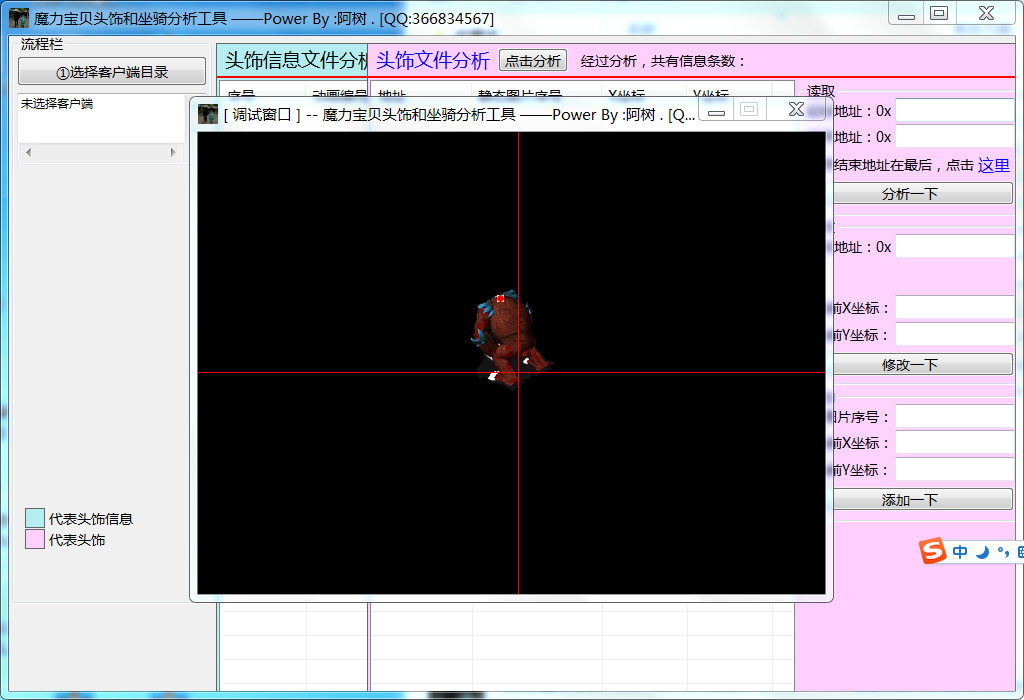Click the 修改一下 button
Screen dimensions: 1024x700
[x=909, y=365]
